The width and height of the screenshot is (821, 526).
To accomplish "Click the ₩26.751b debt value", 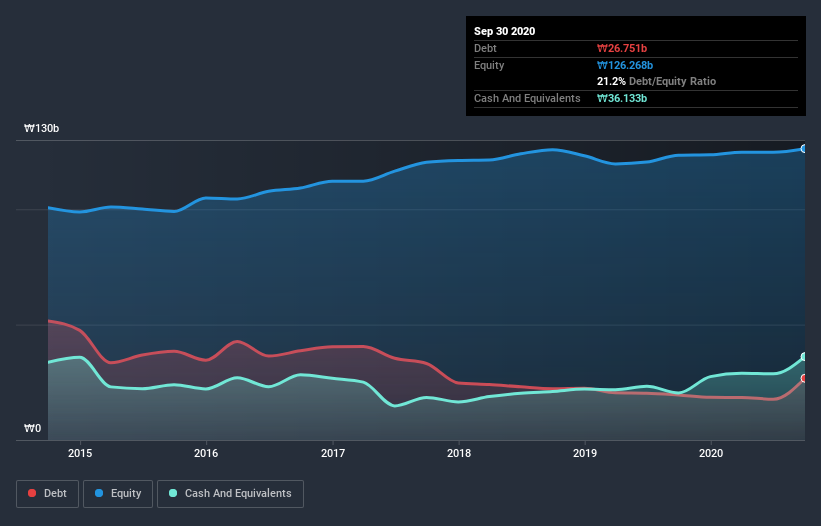I will pos(622,48).
